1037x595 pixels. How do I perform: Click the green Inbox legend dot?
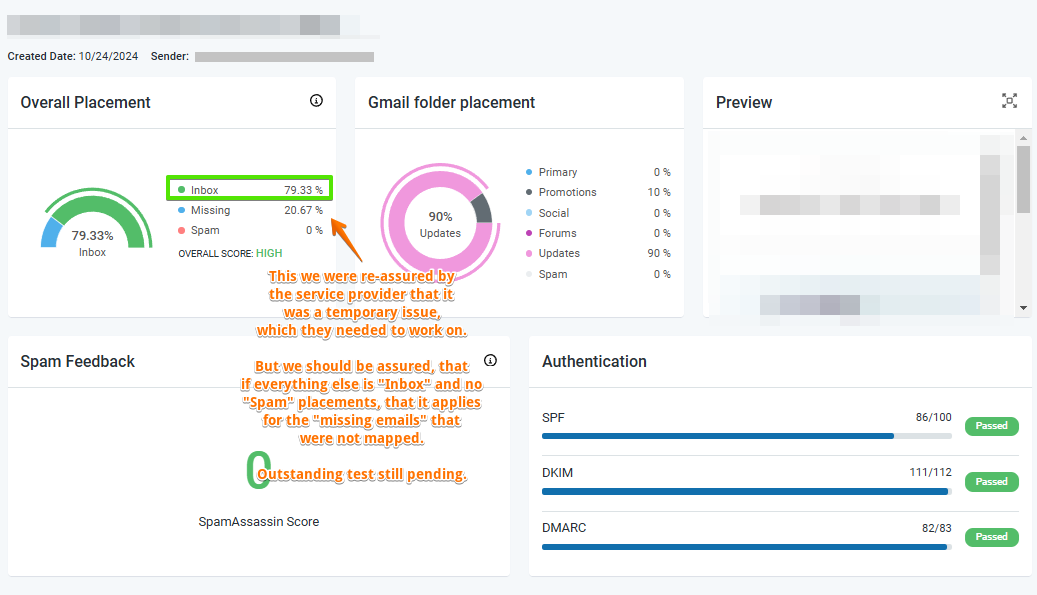pyautogui.click(x=180, y=189)
